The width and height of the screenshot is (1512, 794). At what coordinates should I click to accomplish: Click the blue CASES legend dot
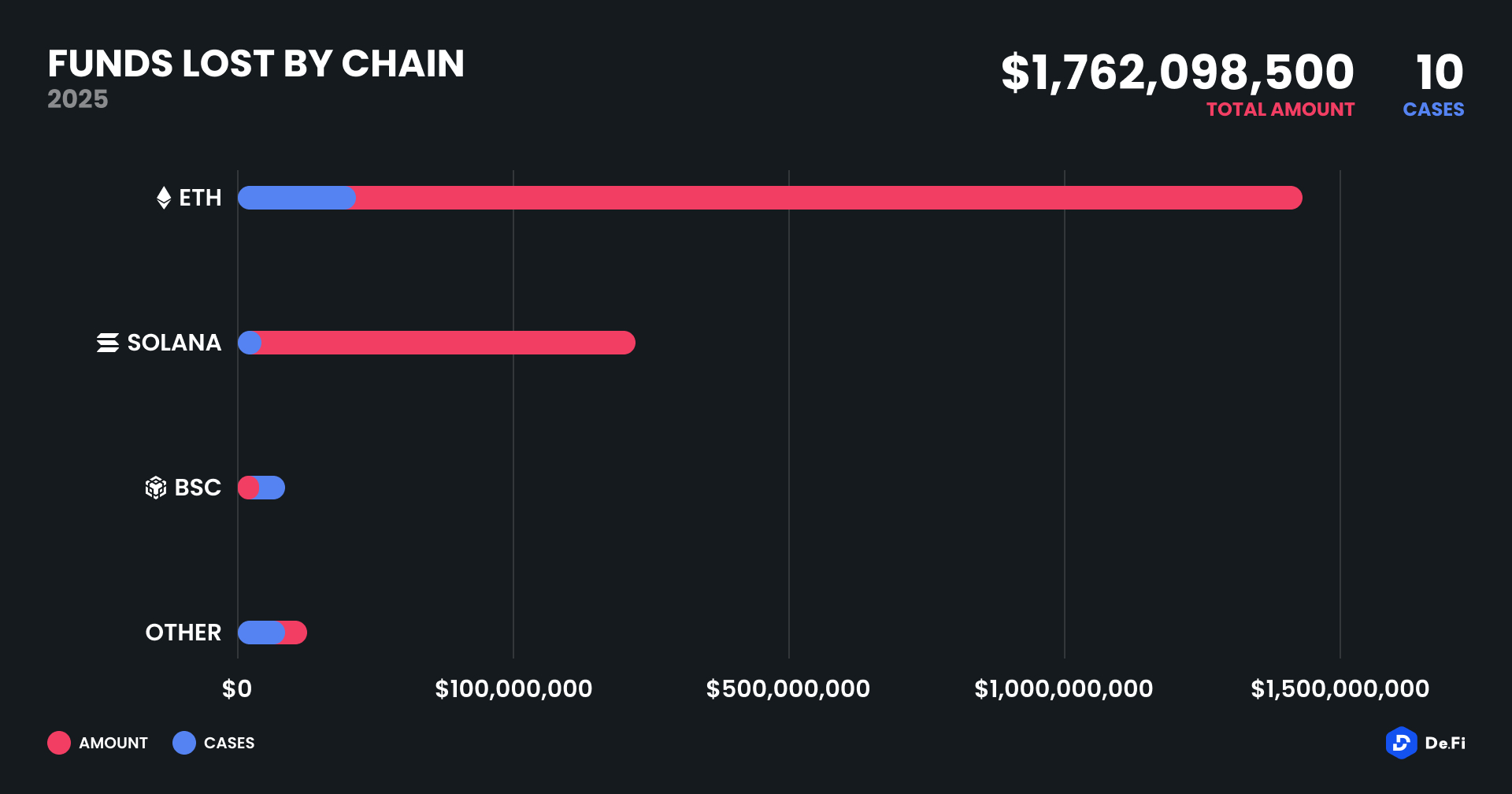[184, 743]
